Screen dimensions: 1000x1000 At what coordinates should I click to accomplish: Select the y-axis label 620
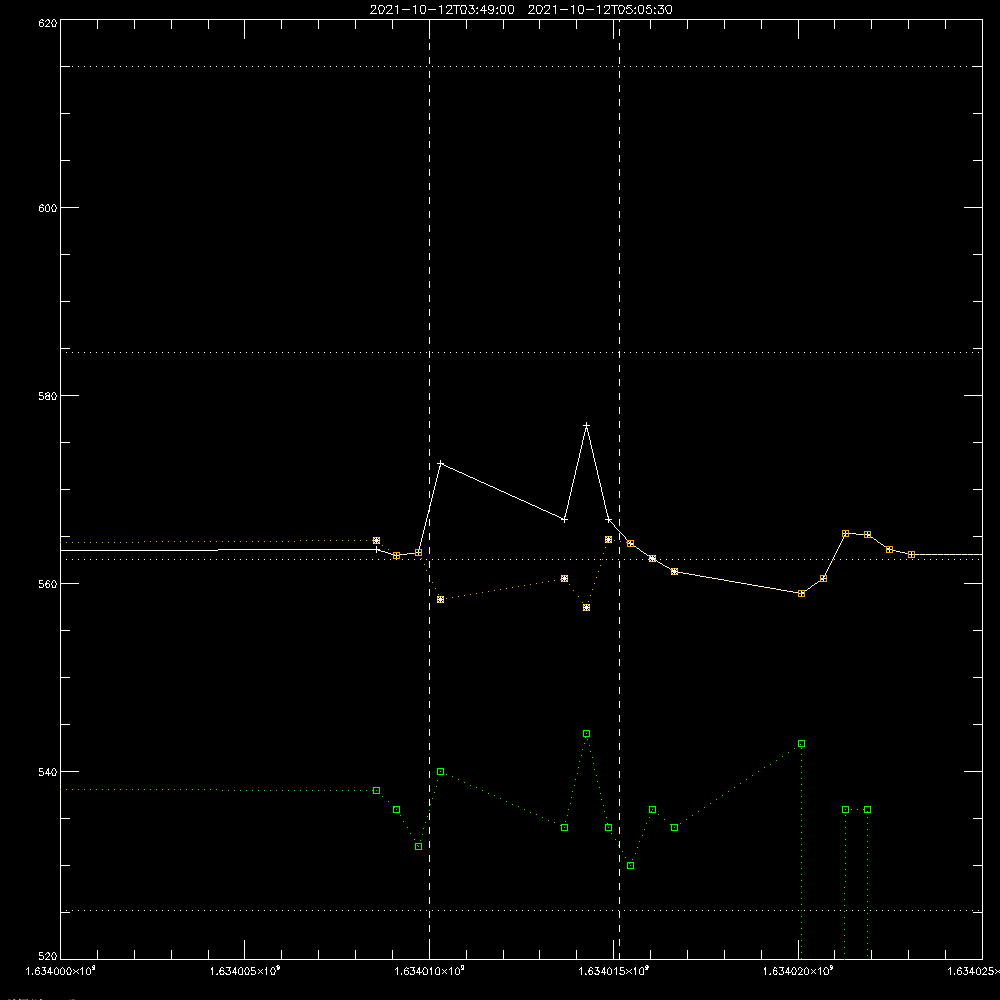tap(48, 23)
